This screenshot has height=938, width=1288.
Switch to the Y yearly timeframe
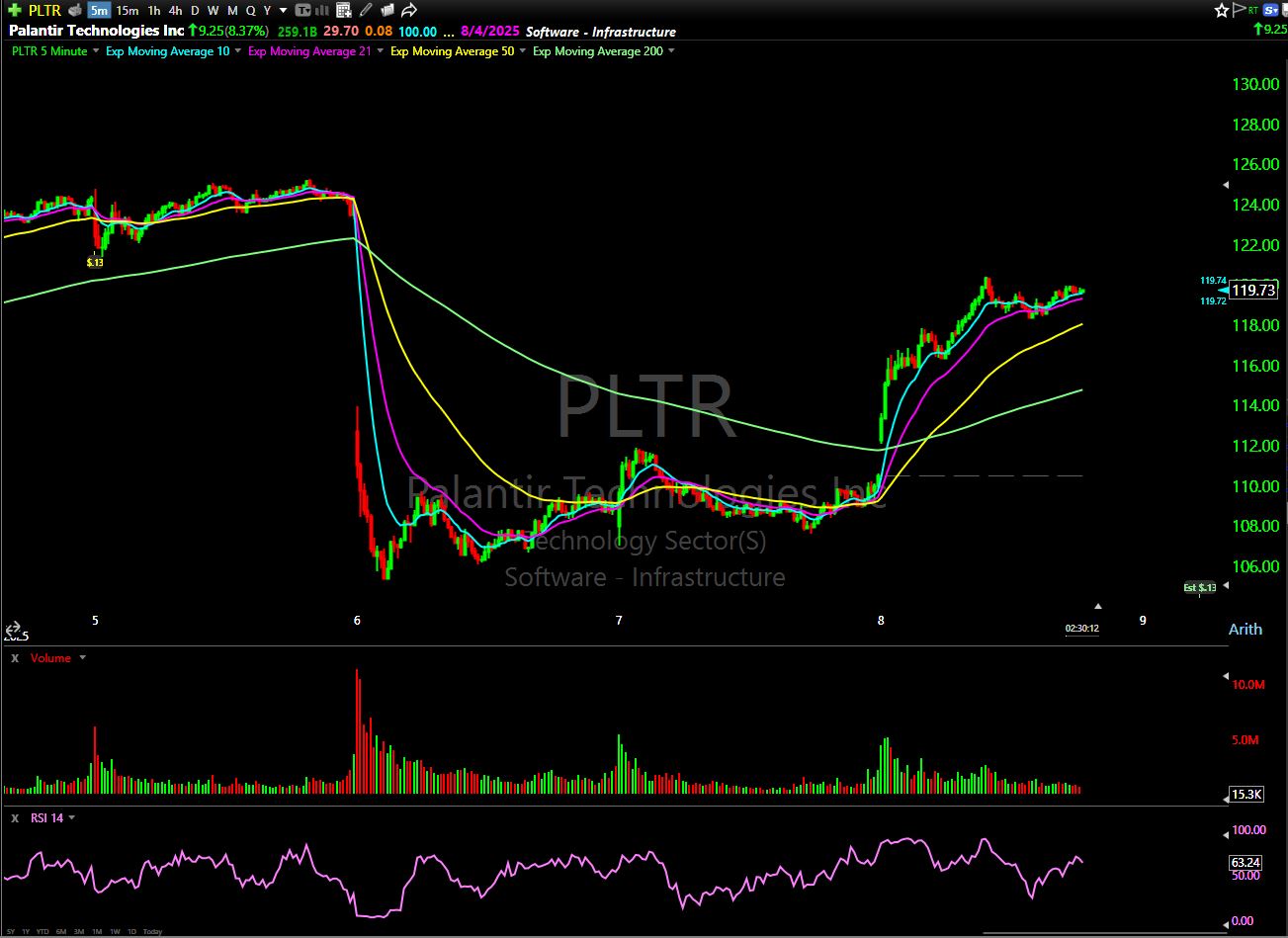tap(267, 10)
